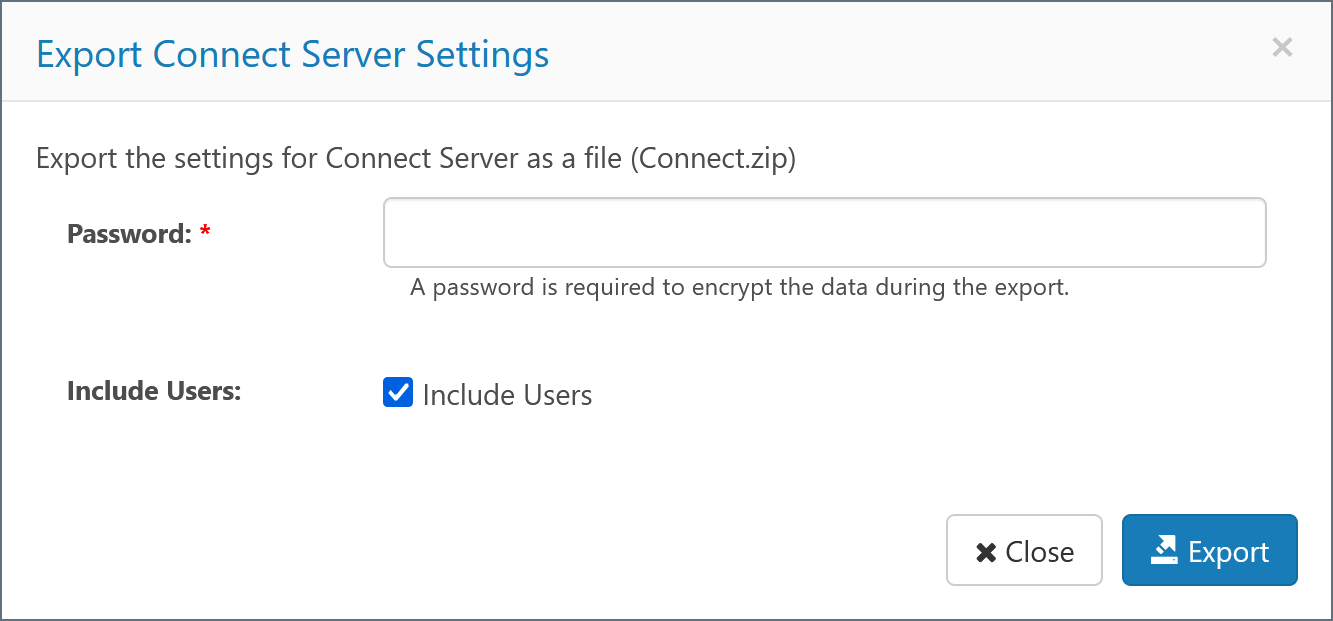
Task: Click the "(Connect.zip)" filename text
Action: 713,159
